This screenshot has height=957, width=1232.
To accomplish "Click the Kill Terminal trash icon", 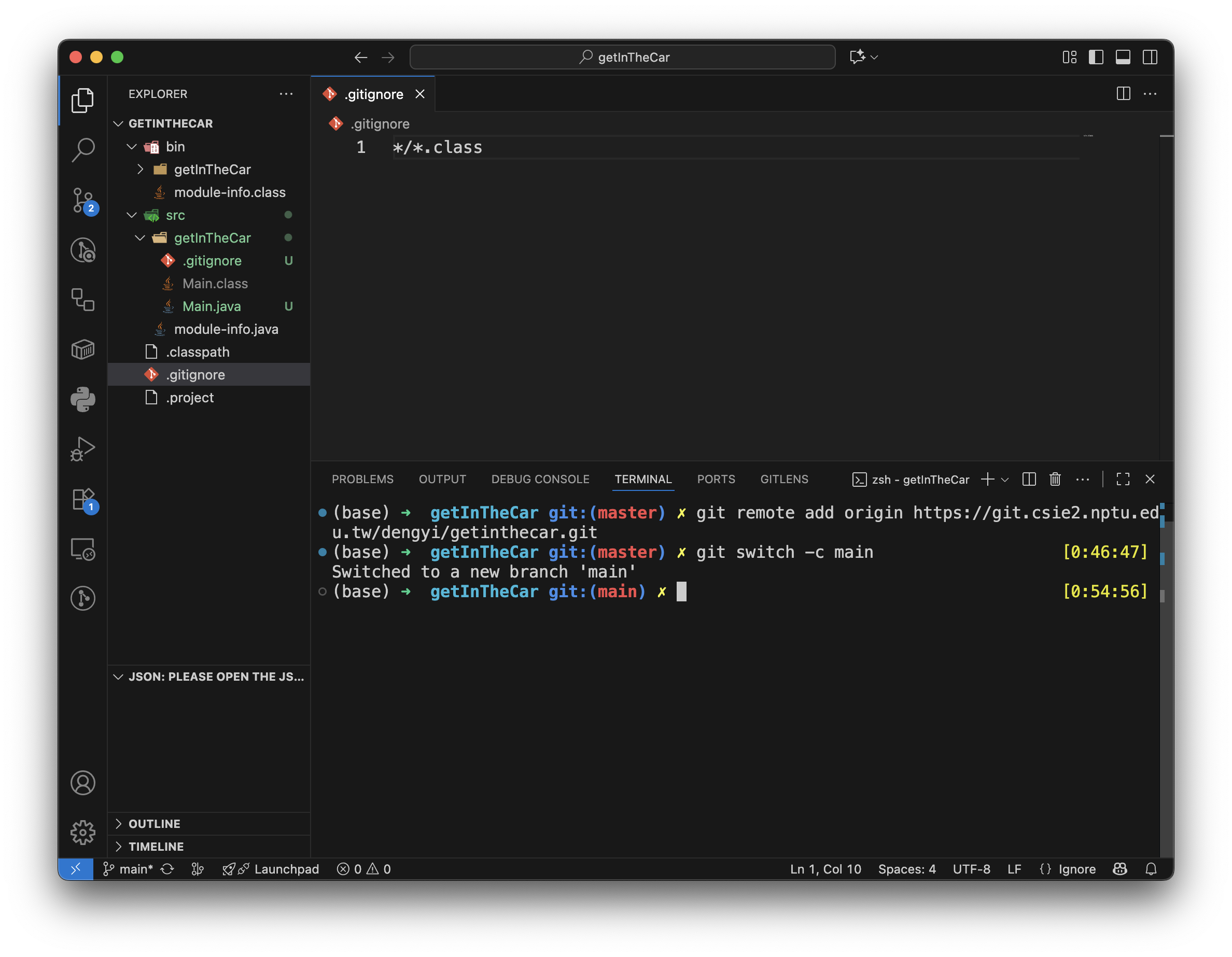I will [1054, 480].
